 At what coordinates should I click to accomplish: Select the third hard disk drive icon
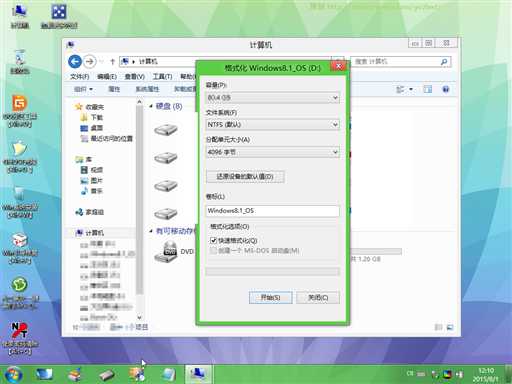click(x=166, y=185)
